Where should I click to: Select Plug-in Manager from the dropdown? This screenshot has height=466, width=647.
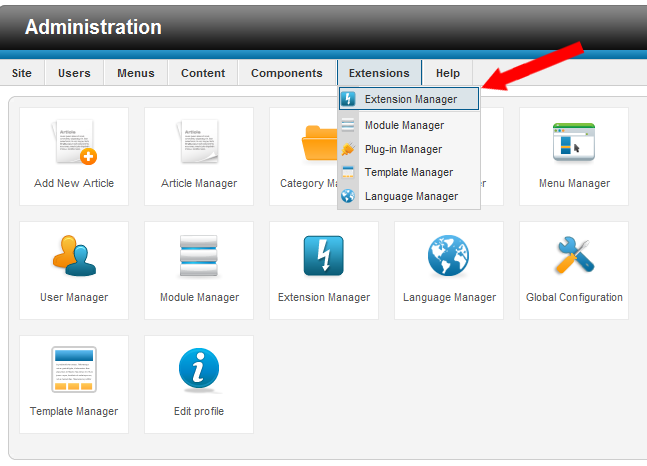tap(403, 149)
